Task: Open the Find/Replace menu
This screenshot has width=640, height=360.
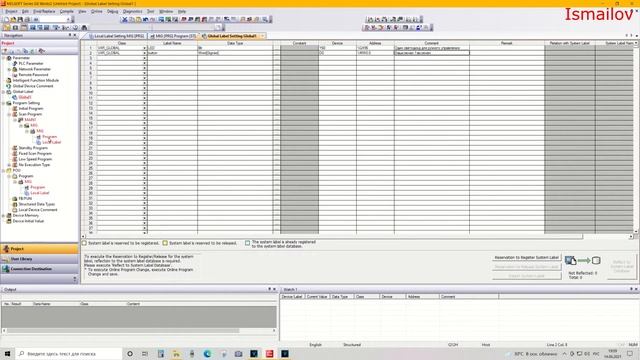Action: (44, 11)
